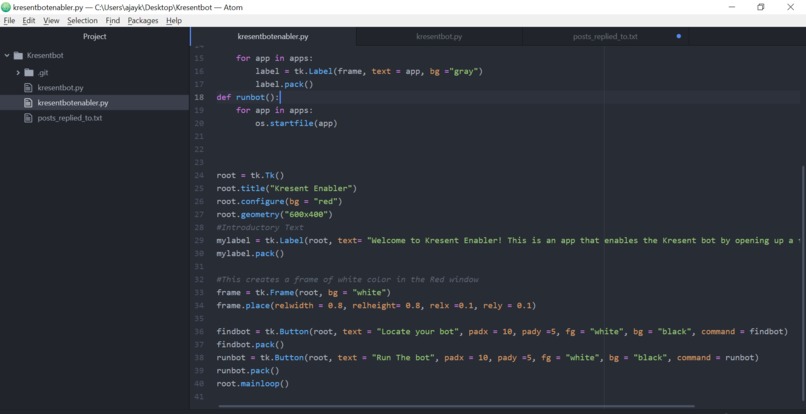Switch to the kresentbotenabler.py tab

click(x=273, y=37)
